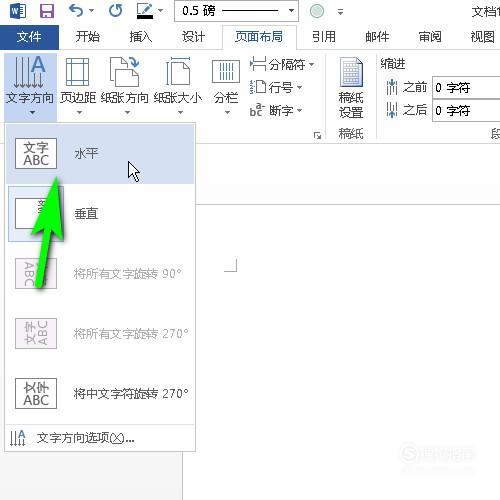Viewport: 500px width, 500px height.
Task: Switch to the 插入 tab
Action: pos(141,37)
